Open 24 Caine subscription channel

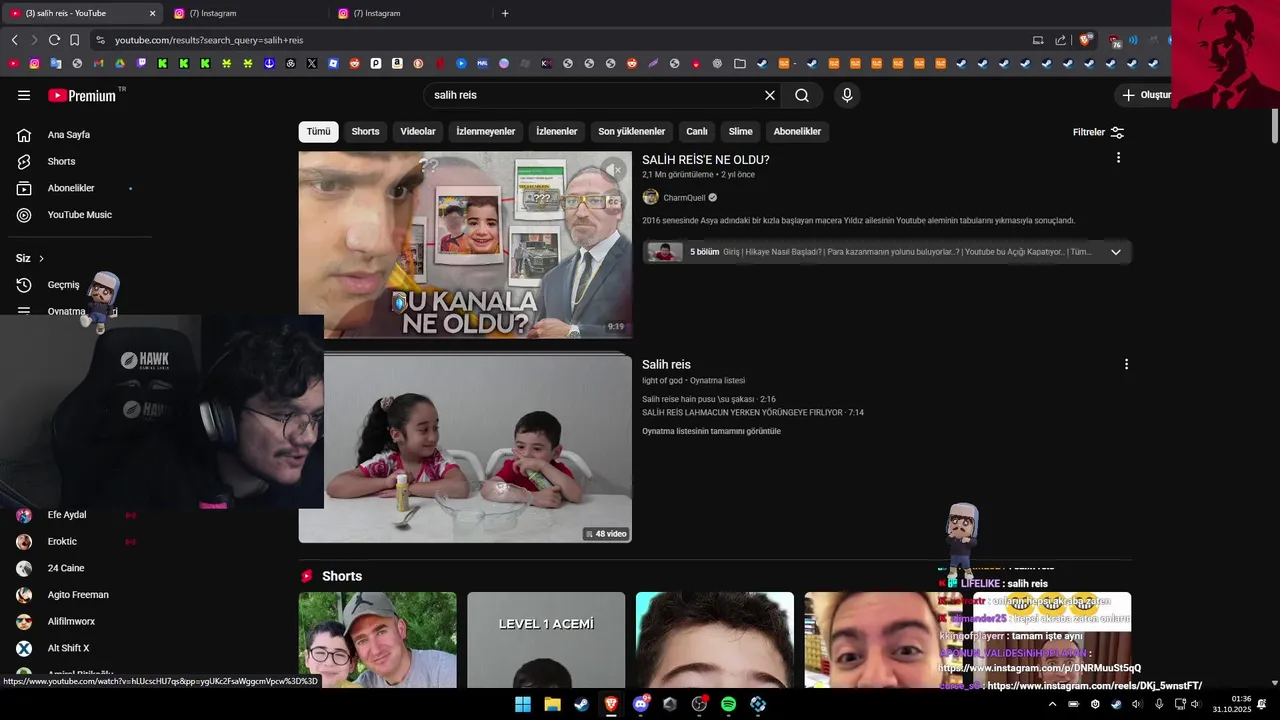click(66, 568)
